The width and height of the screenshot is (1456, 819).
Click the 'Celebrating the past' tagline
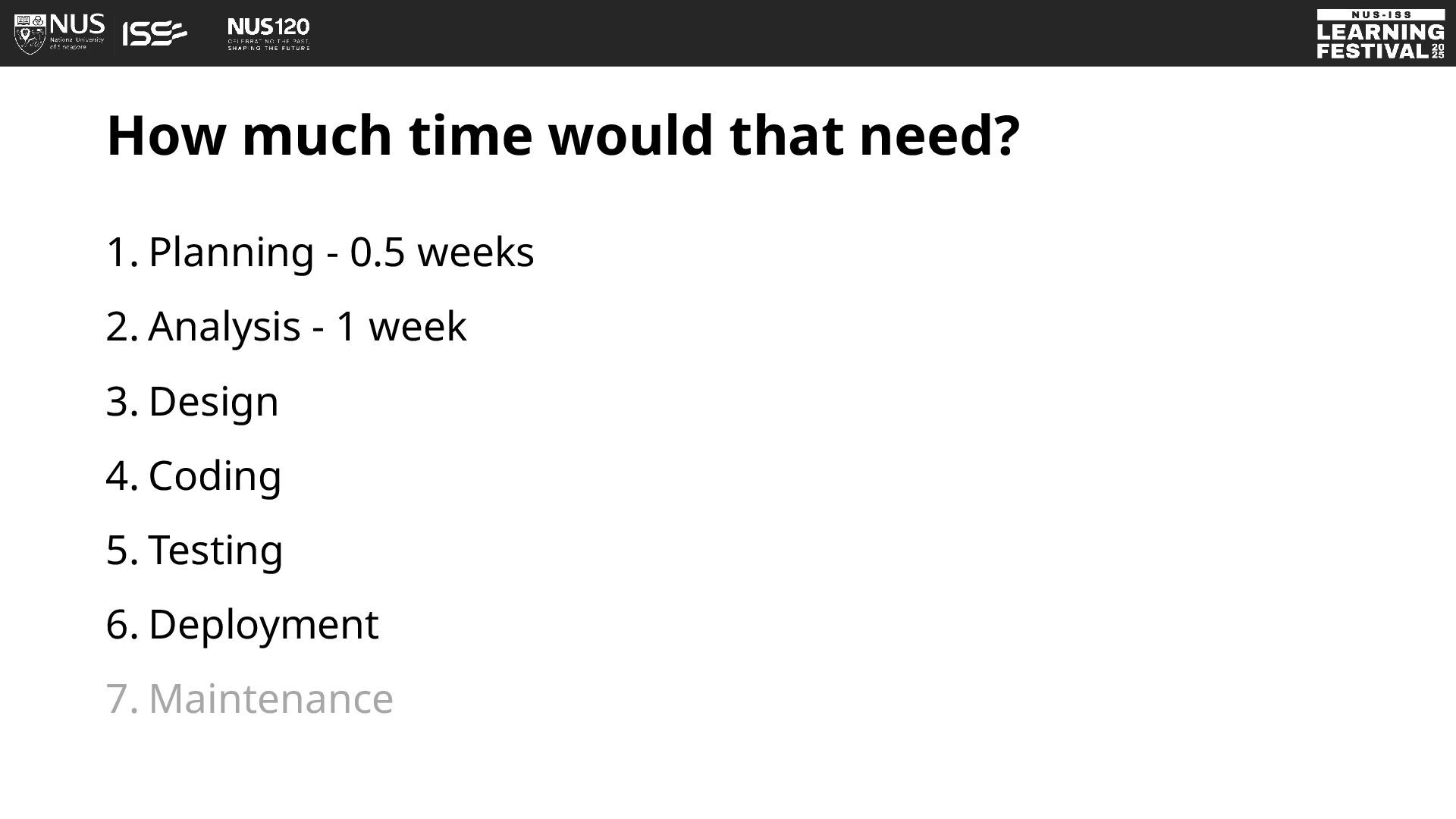point(268,40)
